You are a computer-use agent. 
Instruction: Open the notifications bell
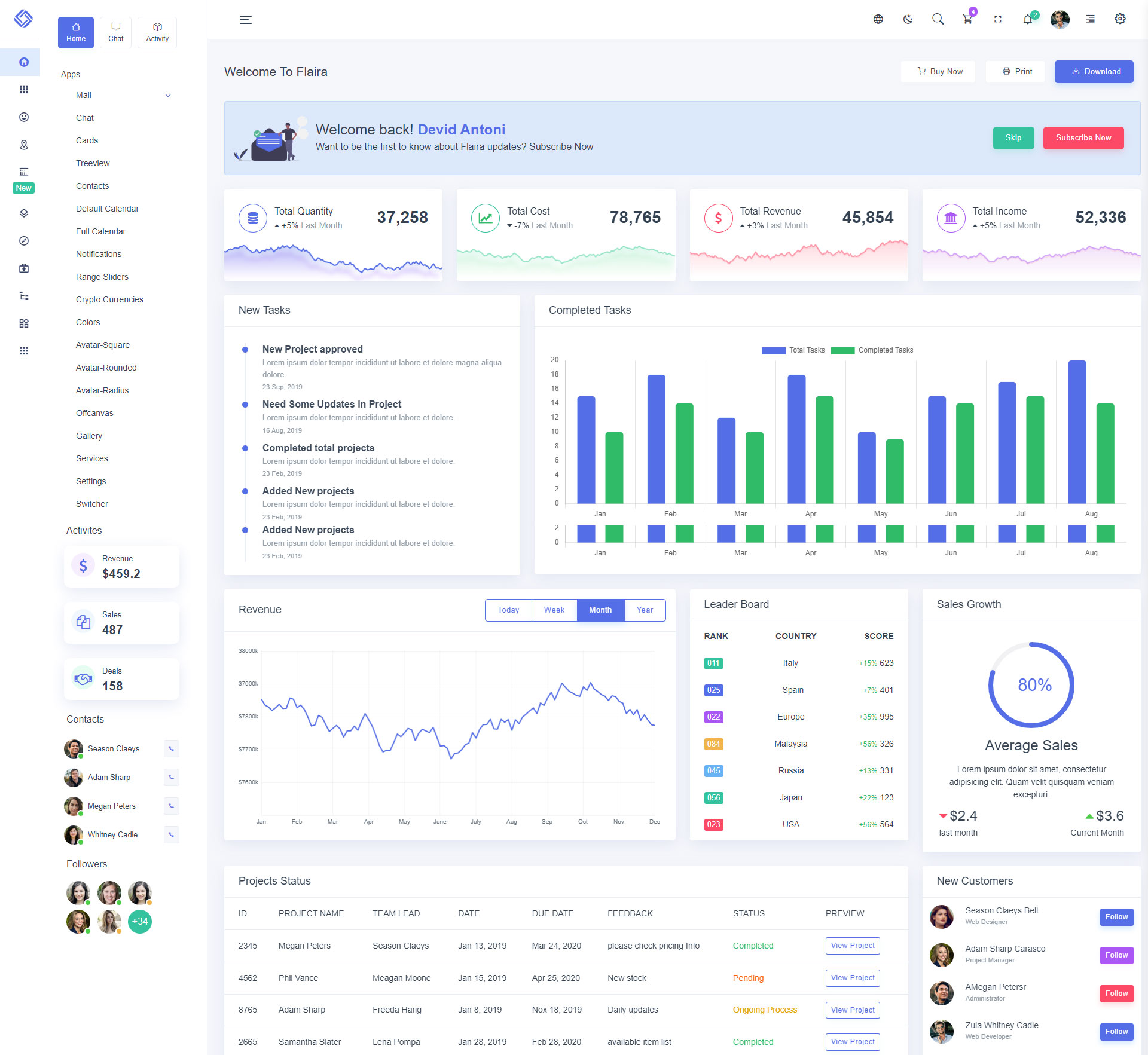tap(1027, 19)
